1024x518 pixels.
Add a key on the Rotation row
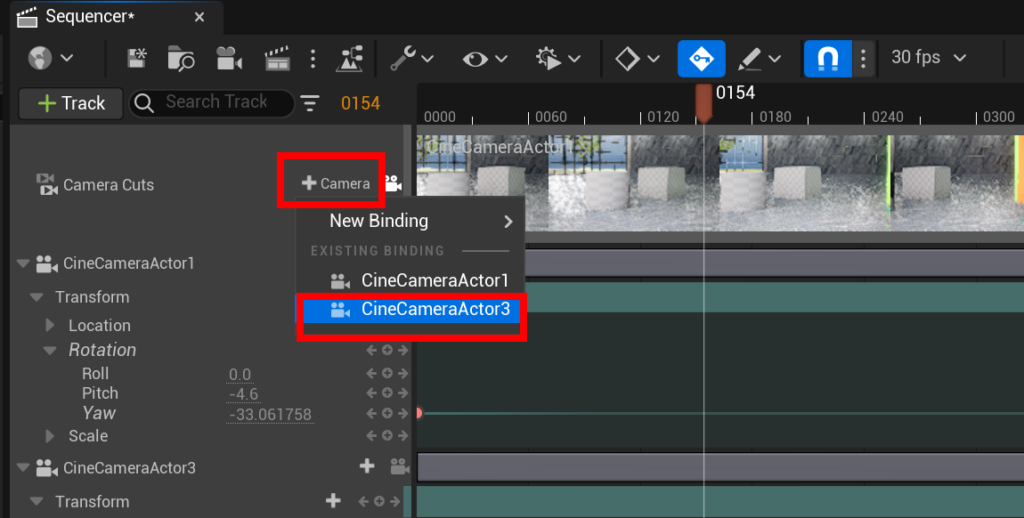pyautogui.click(x=387, y=351)
